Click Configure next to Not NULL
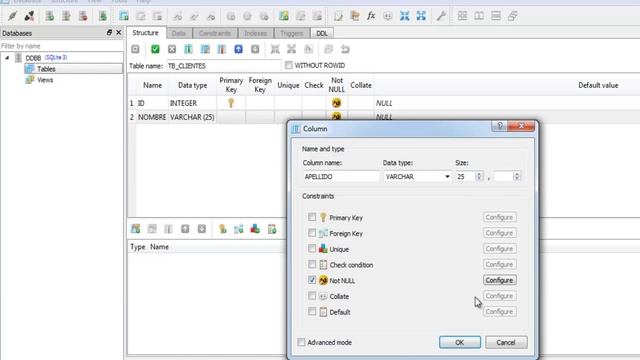 500,280
